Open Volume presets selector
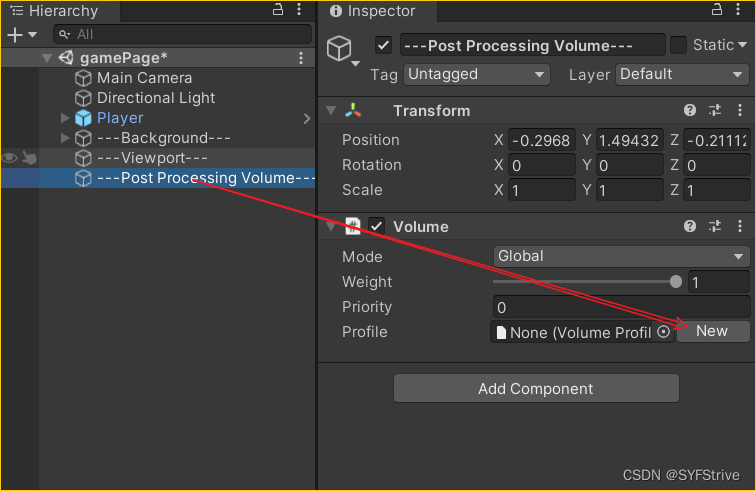Image resolution: width=756 pixels, height=491 pixels. point(715,226)
